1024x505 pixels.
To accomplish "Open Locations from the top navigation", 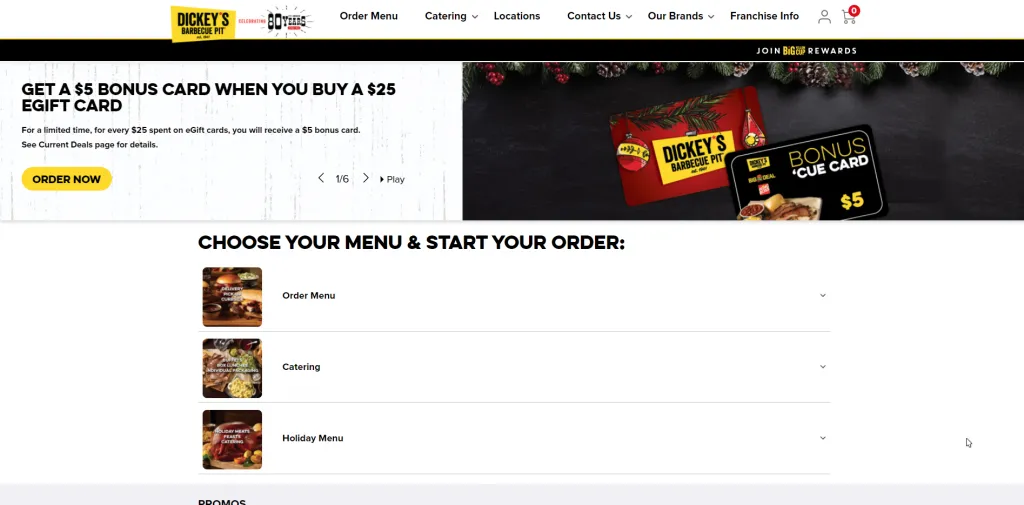I will [x=517, y=16].
